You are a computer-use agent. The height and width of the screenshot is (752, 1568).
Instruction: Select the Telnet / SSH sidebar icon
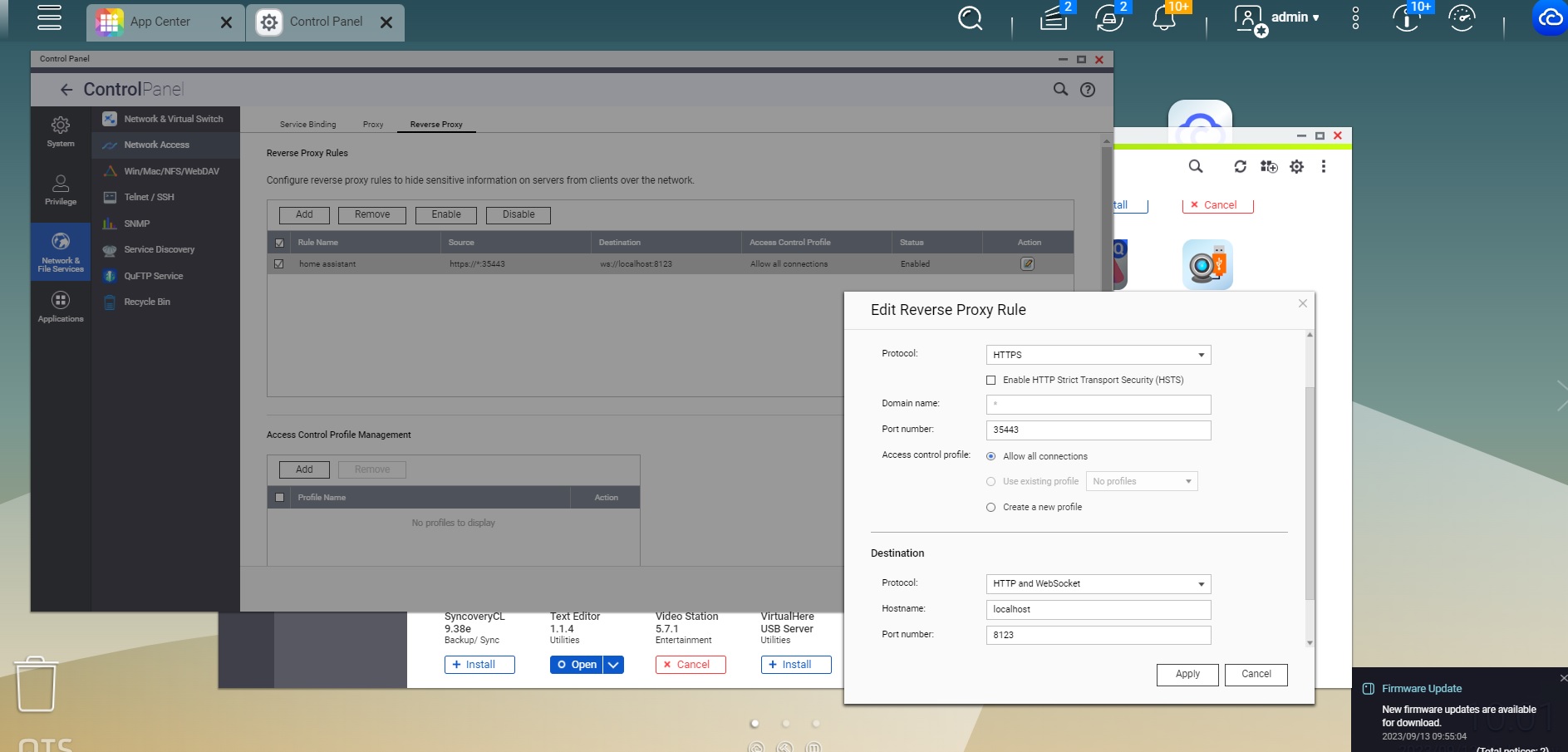click(109, 197)
